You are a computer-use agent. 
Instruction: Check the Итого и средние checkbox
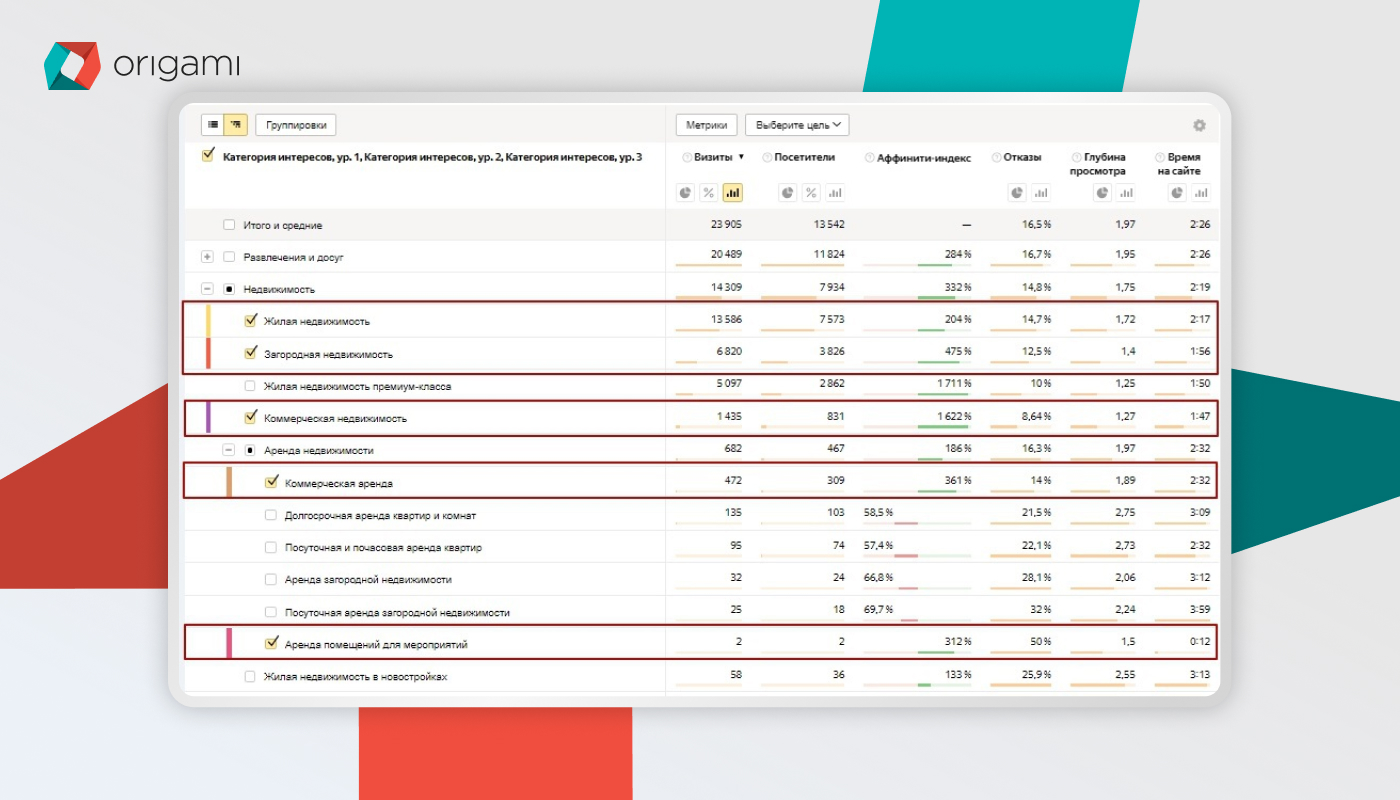click(x=229, y=225)
